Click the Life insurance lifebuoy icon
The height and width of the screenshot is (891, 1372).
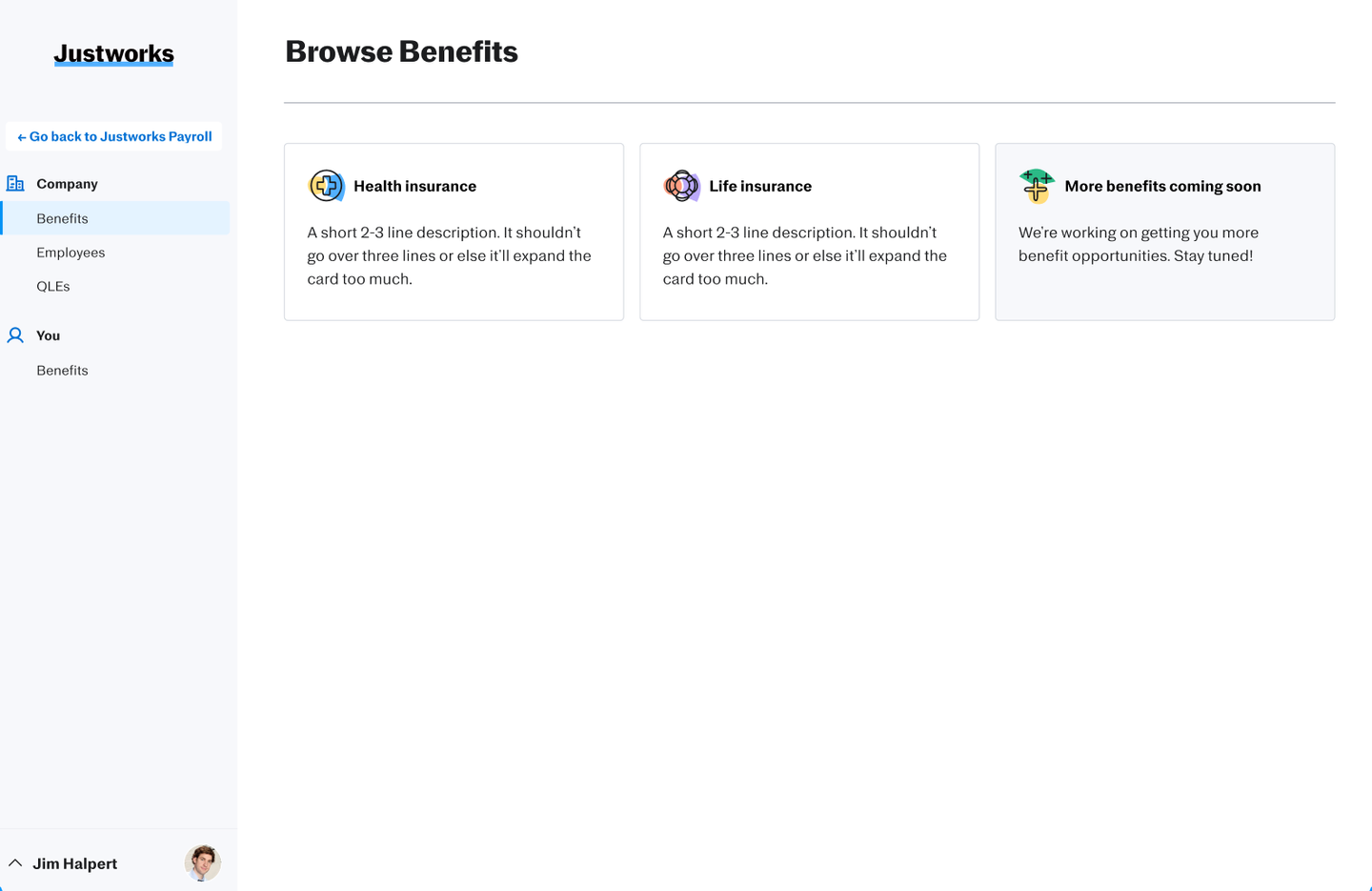(x=681, y=186)
